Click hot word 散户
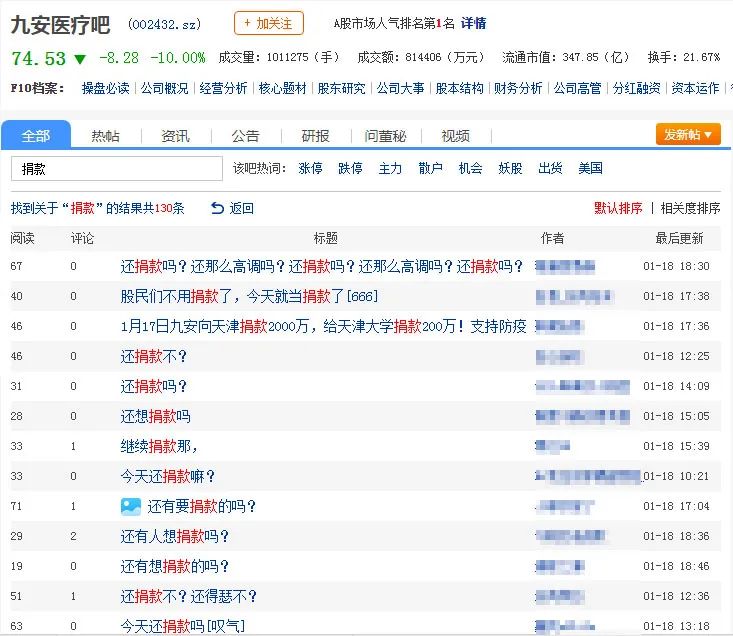 [431, 168]
